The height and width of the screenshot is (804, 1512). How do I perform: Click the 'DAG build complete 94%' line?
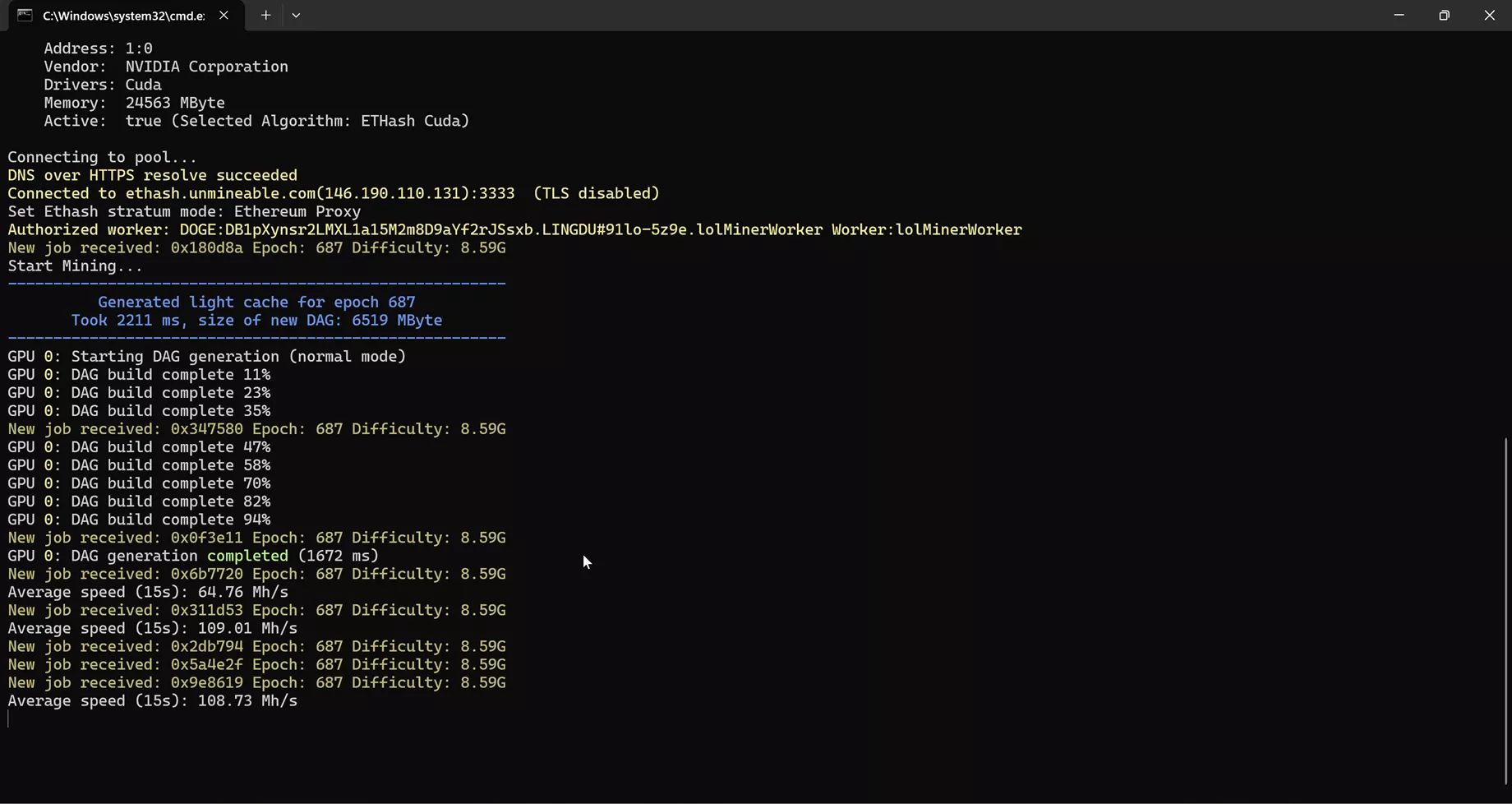[139, 519]
